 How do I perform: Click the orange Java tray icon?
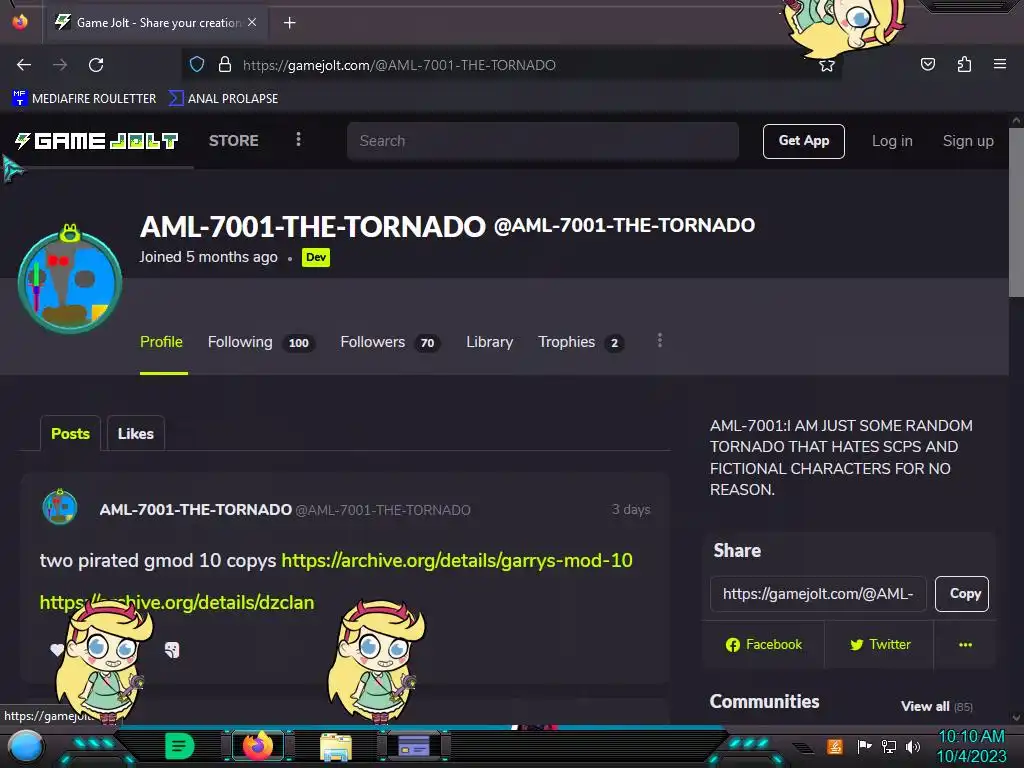[x=835, y=746]
